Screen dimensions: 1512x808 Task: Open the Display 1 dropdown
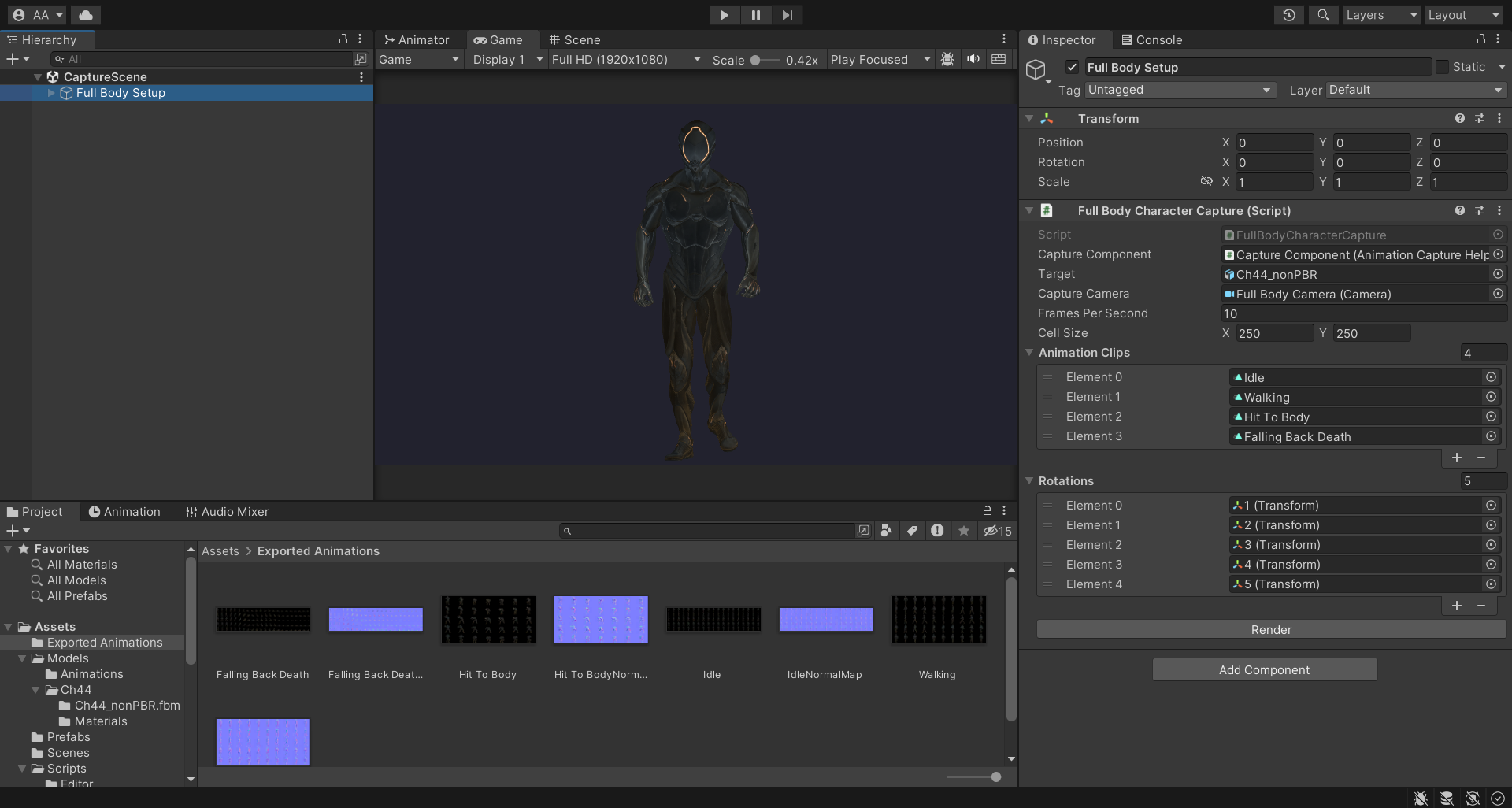508,60
